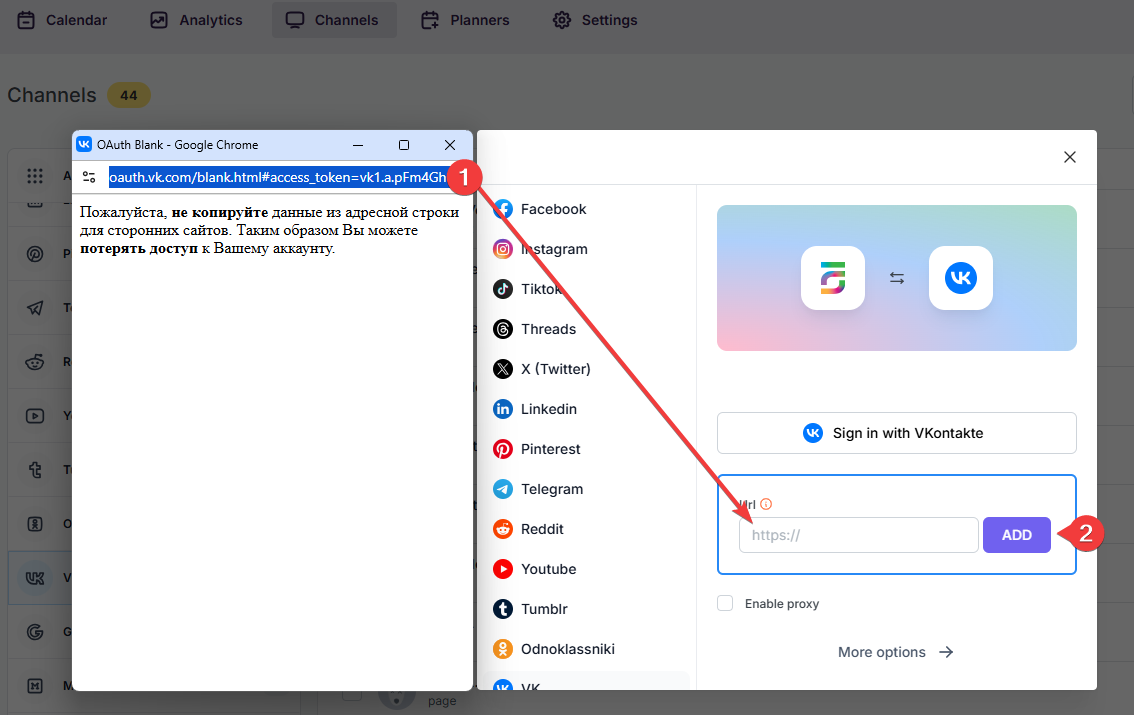Select the oauth.vk.com address bar URL
Image resolution: width=1134 pixels, height=715 pixels.
(x=278, y=177)
